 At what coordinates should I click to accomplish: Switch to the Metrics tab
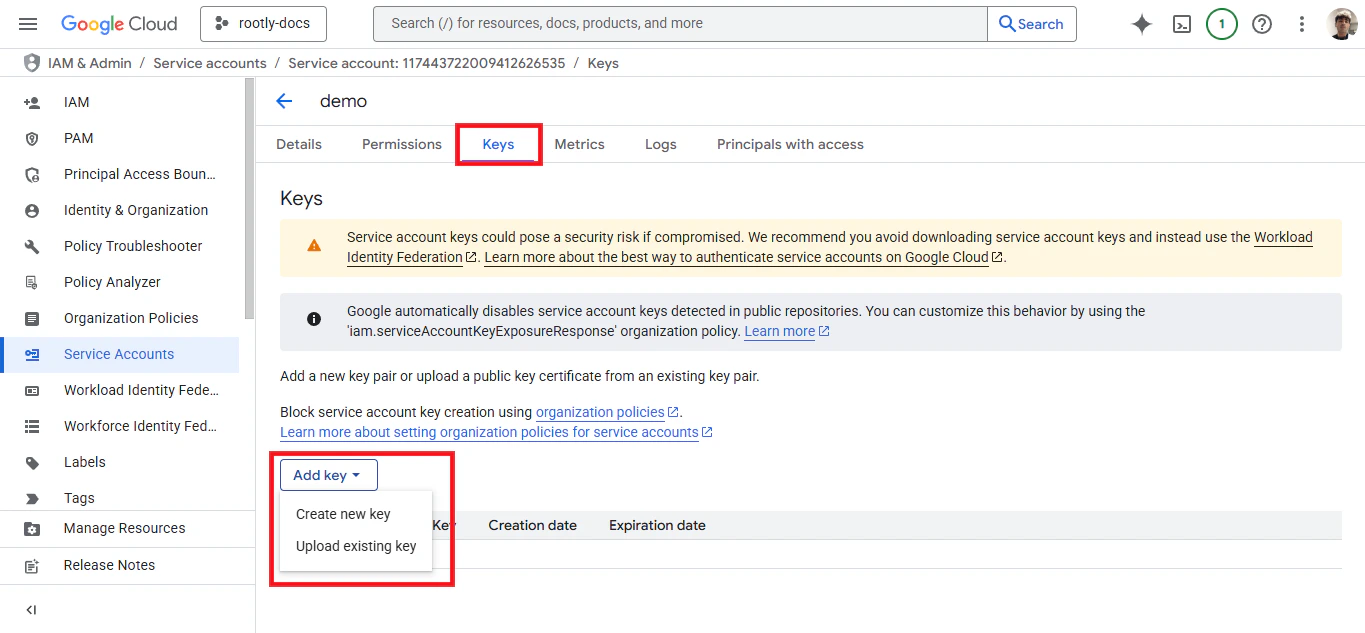click(x=579, y=144)
